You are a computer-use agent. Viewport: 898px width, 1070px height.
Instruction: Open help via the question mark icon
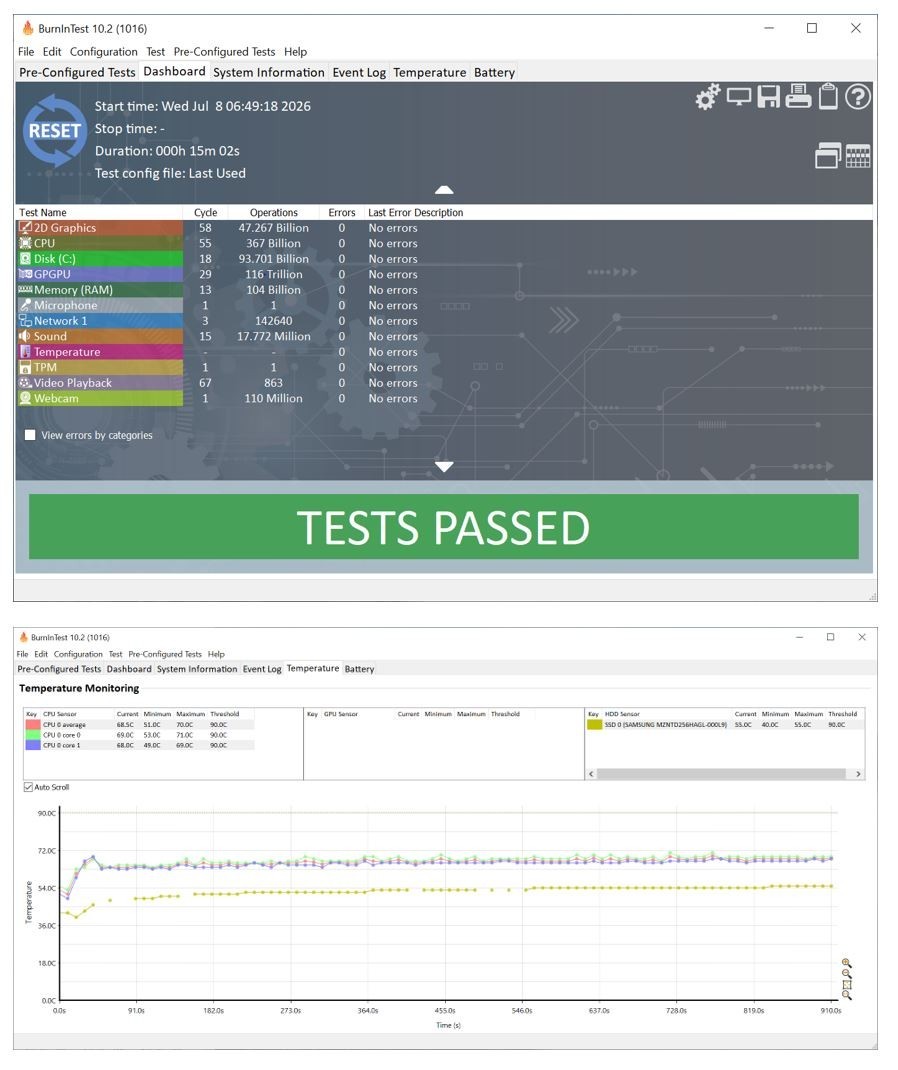[858, 97]
